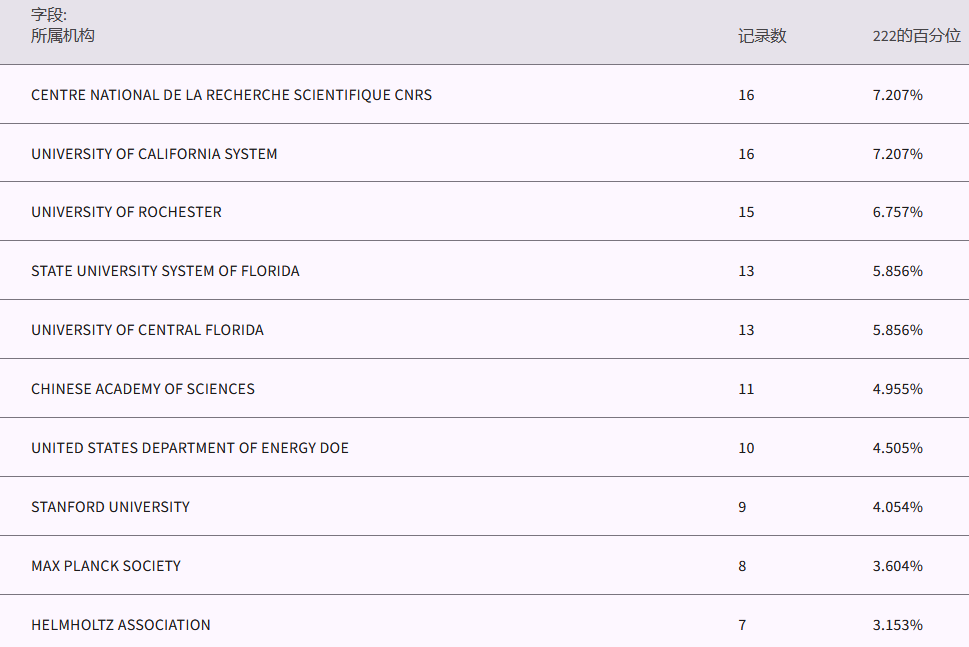Image resolution: width=969 pixels, height=647 pixels.
Task: Click the 6.757% percentage value
Action: 897,212
